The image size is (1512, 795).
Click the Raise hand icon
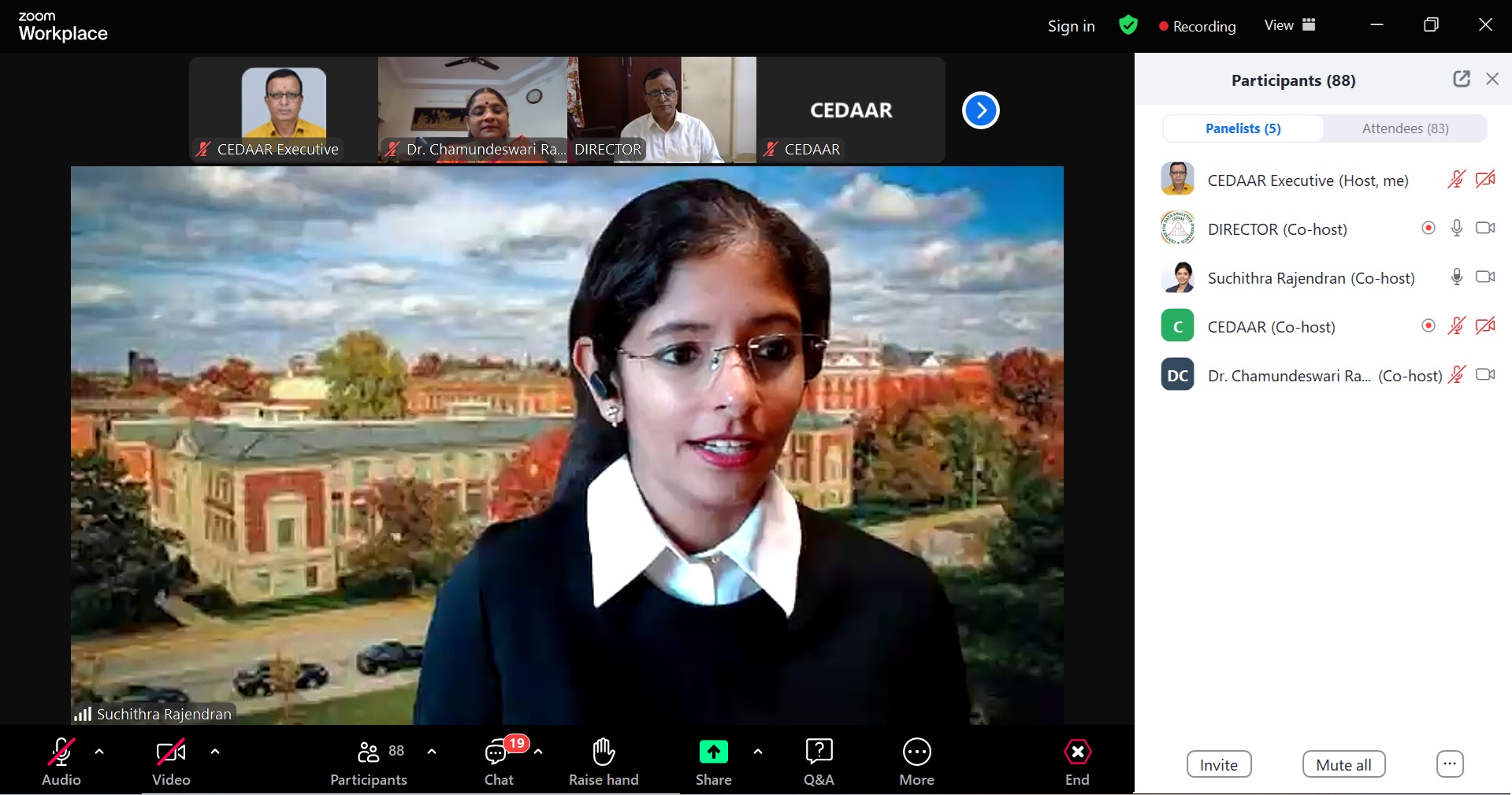[604, 761]
